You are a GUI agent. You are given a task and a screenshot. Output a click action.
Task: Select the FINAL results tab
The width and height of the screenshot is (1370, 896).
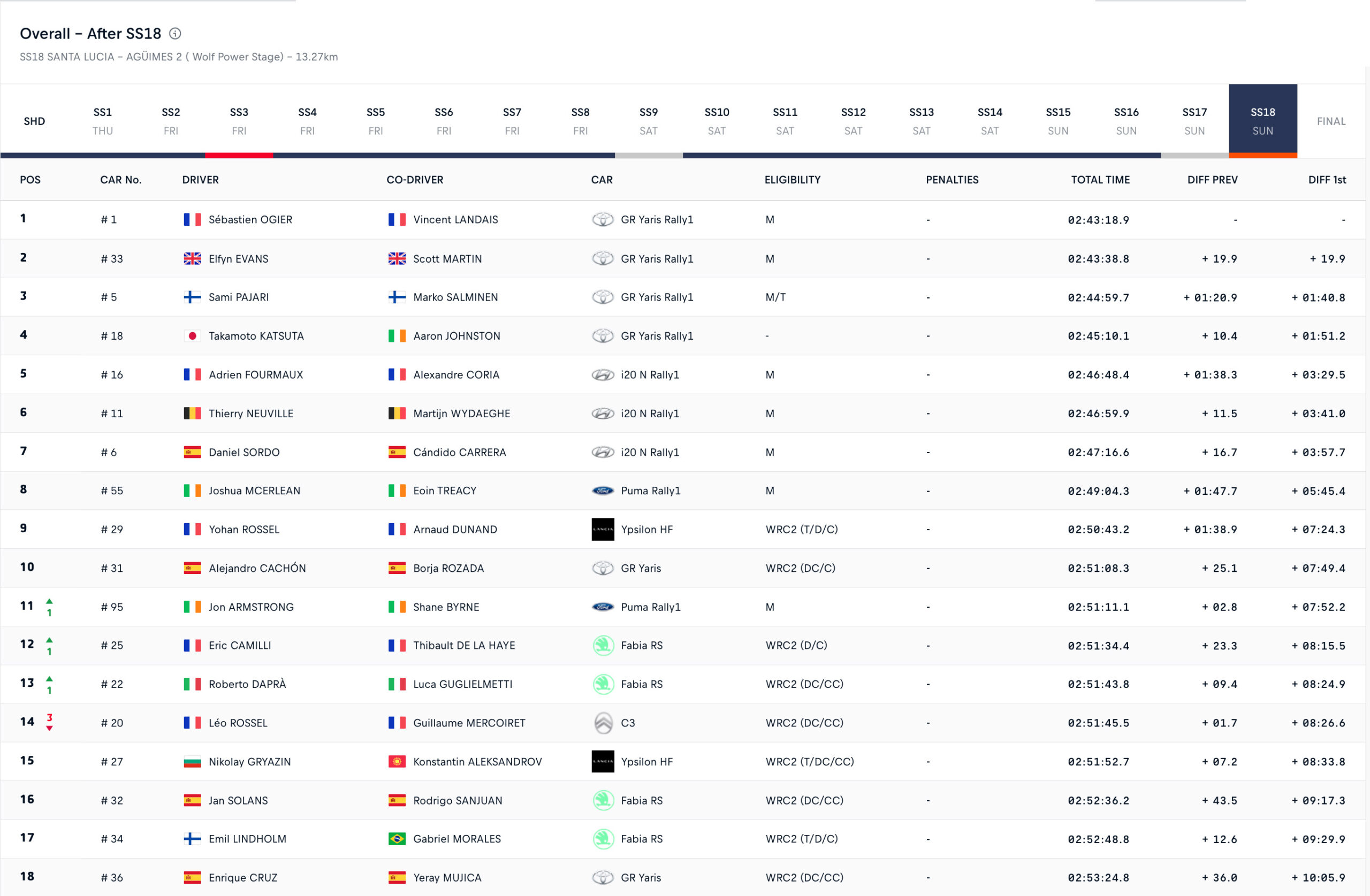[1331, 121]
